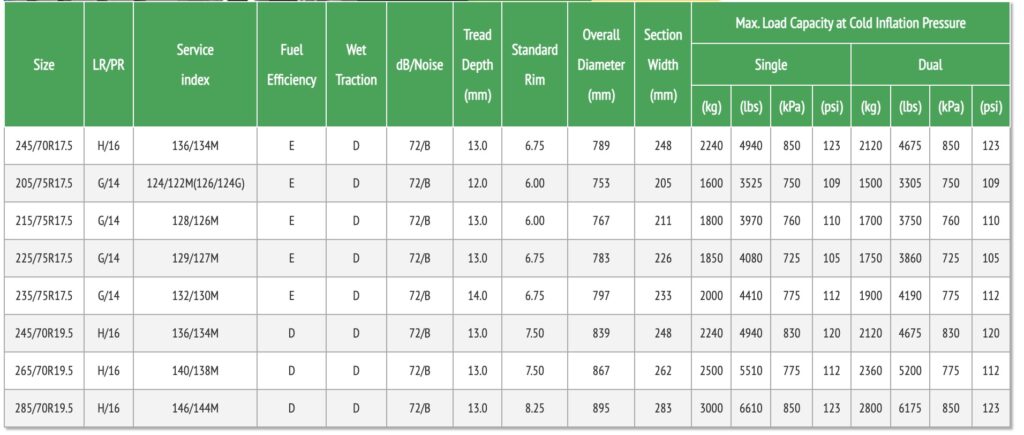This screenshot has height=435, width=1024.
Task: Click the 265/70R19.5 size cell
Action: pyautogui.click(x=44, y=371)
